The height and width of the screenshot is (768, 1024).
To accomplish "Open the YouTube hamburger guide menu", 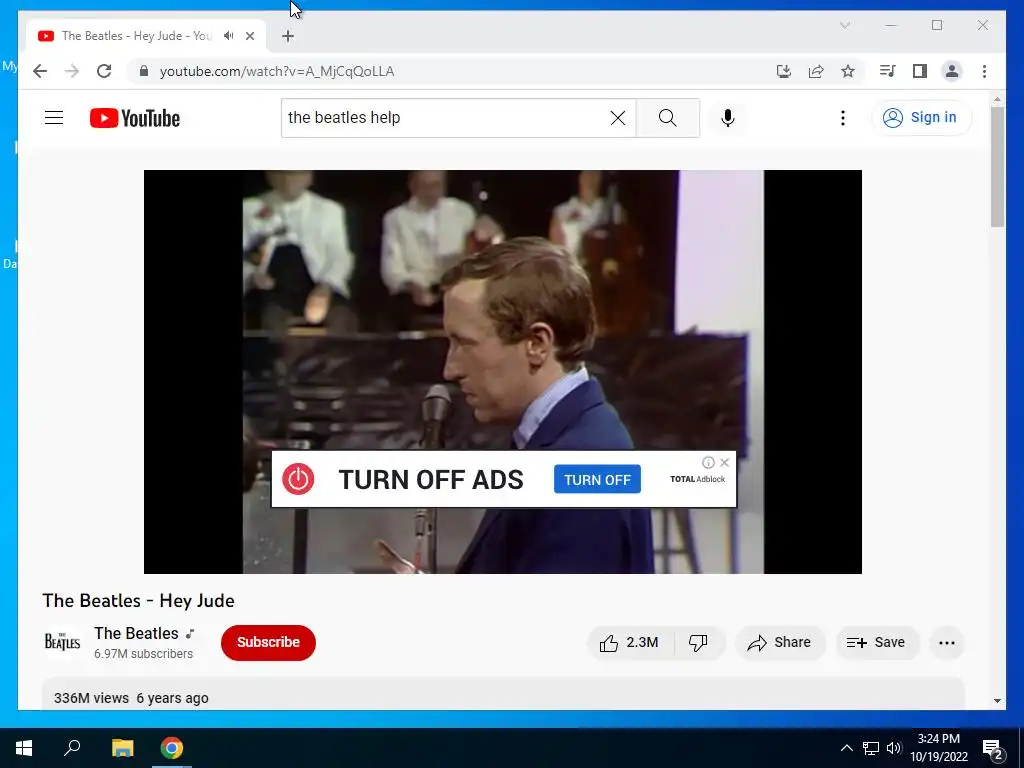I will pyautogui.click(x=54, y=118).
